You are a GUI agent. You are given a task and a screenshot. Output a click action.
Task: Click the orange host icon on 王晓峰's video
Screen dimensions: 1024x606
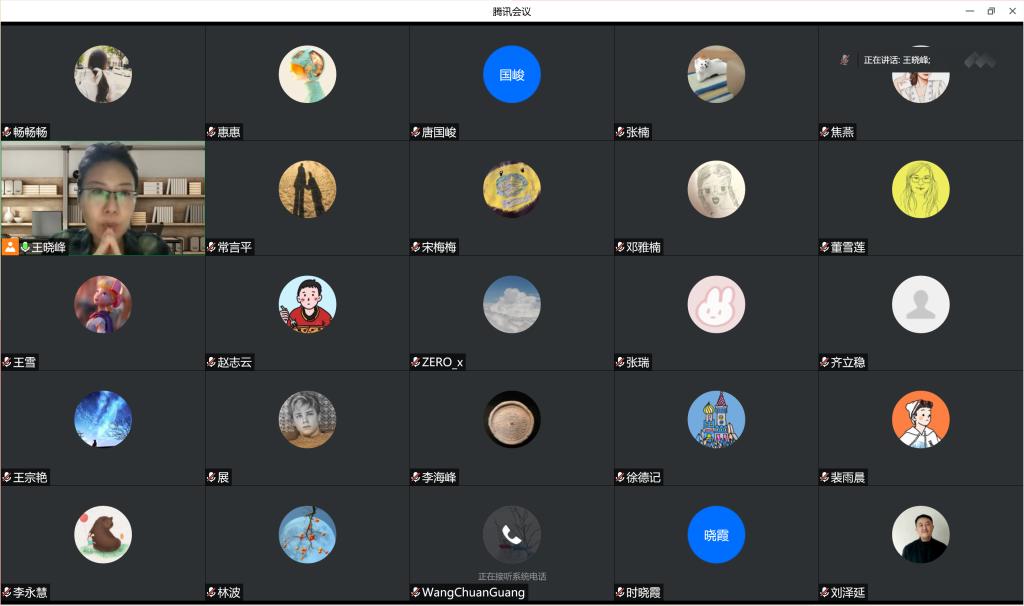[x=10, y=247]
